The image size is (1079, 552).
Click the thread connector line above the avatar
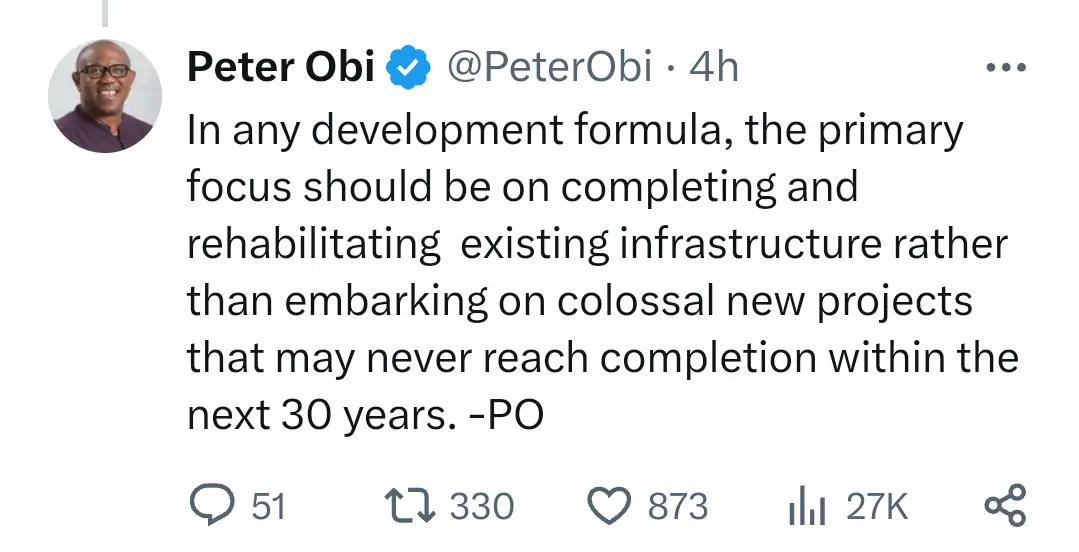click(104, 12)
